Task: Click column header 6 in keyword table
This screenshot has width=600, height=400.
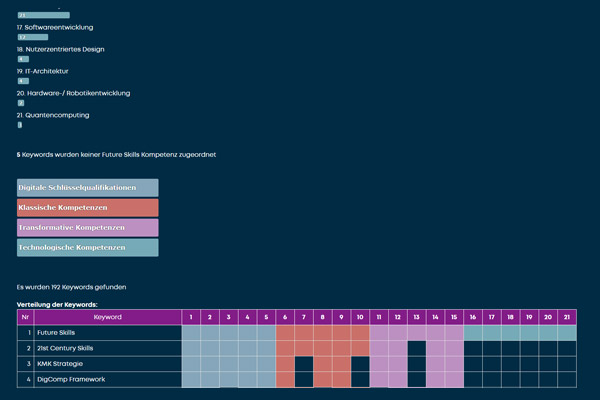Action: (285, 317)
